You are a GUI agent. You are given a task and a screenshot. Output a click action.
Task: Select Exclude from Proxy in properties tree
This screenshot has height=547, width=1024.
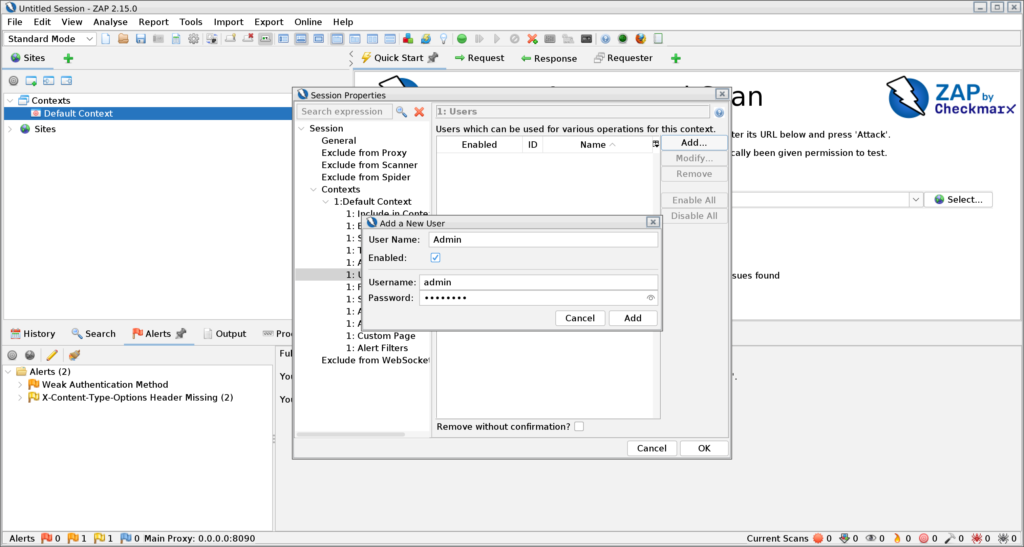click(364, 153)
